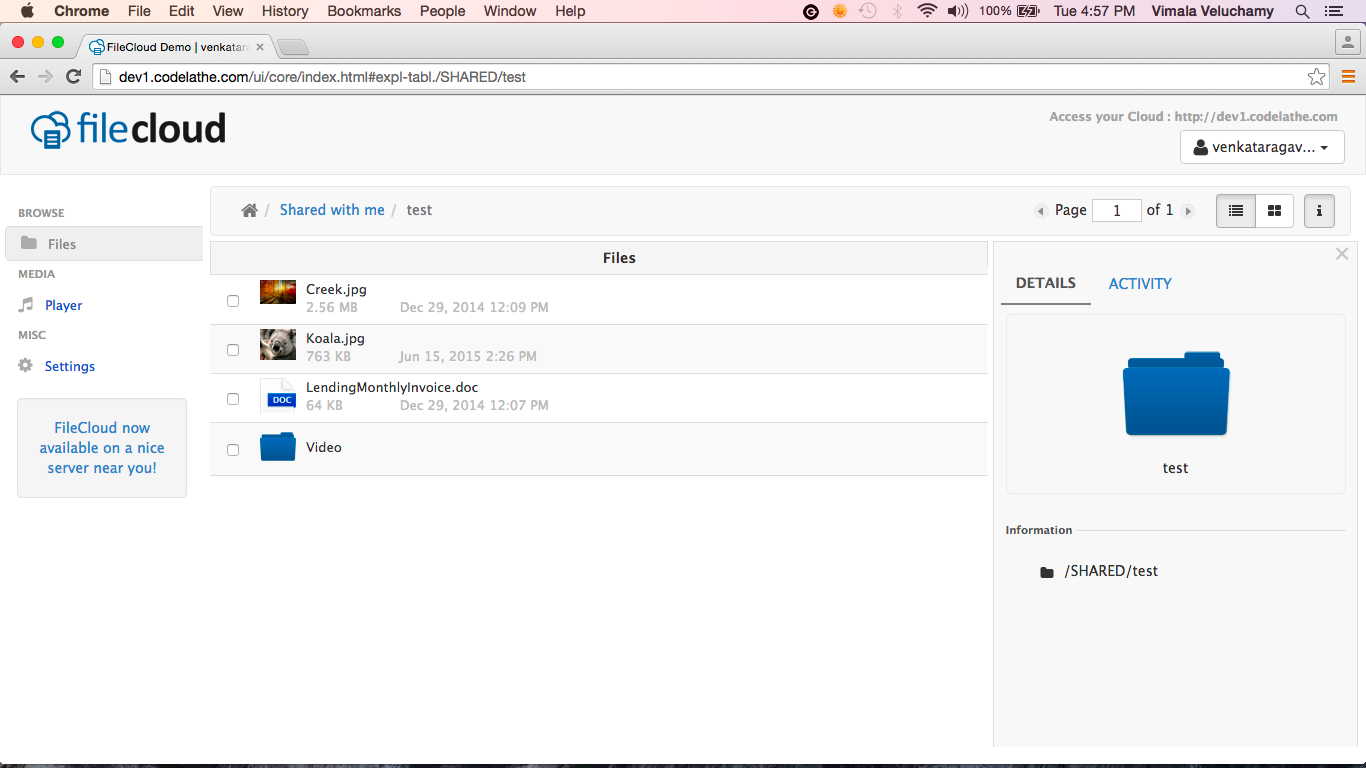1366x768 pixels.
Task: Click the DOC file icon for LendingMonthlyInvoice
Action: (x=278, y=396)
